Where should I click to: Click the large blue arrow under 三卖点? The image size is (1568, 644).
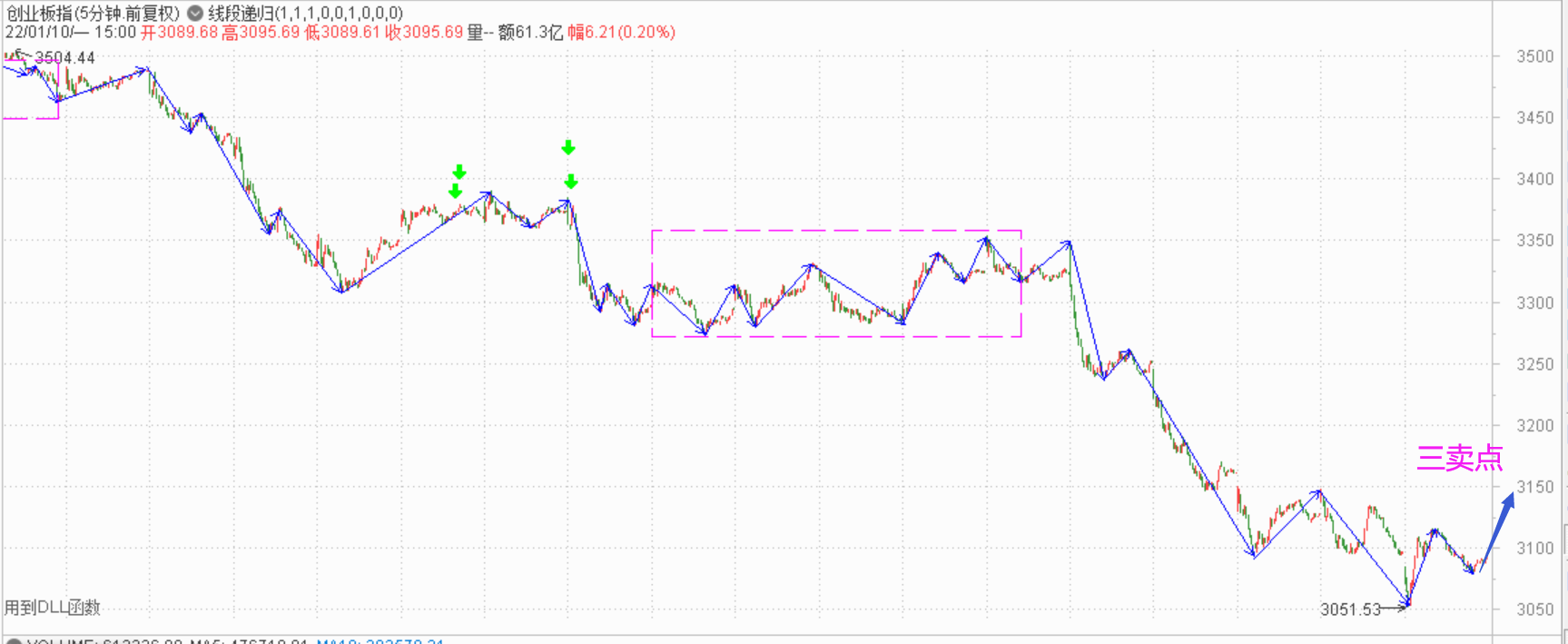click(1500, 526)
